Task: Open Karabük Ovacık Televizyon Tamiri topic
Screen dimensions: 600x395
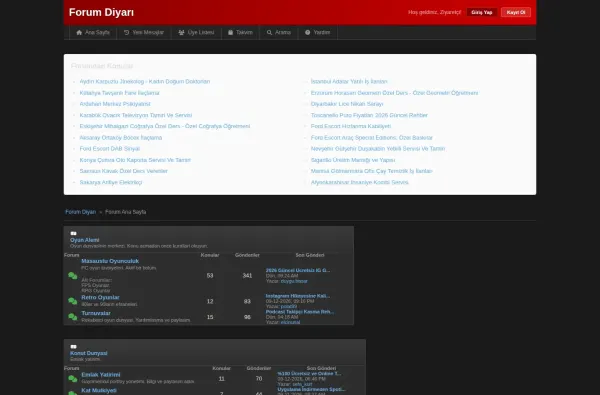Action: (136, 115)
